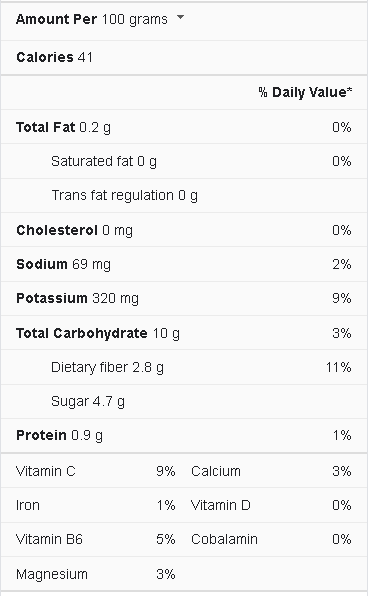Select the 100 grams amount text
The image size is (370, 596).
click(x=135, y=19)
